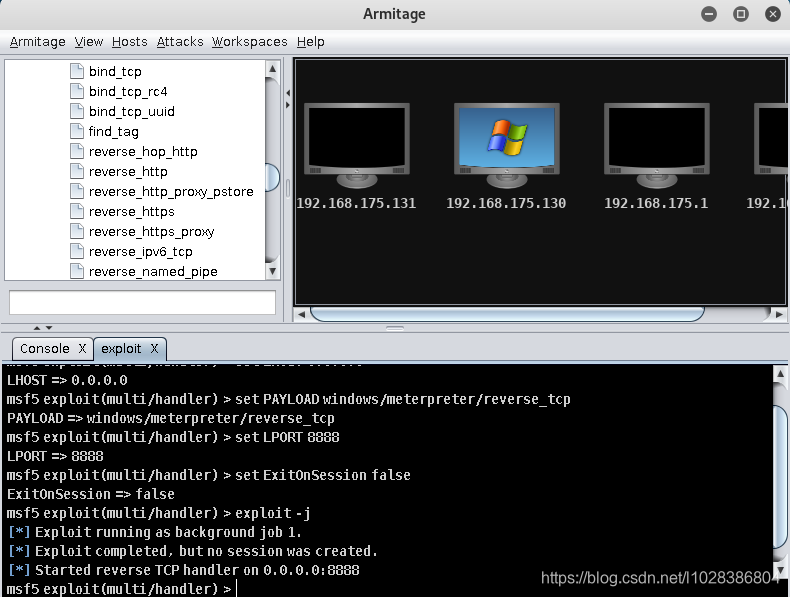This screenshot has height=597, width=790.
Task: Click the bind_tcp_uuid file icon
Action: [77, 111]
